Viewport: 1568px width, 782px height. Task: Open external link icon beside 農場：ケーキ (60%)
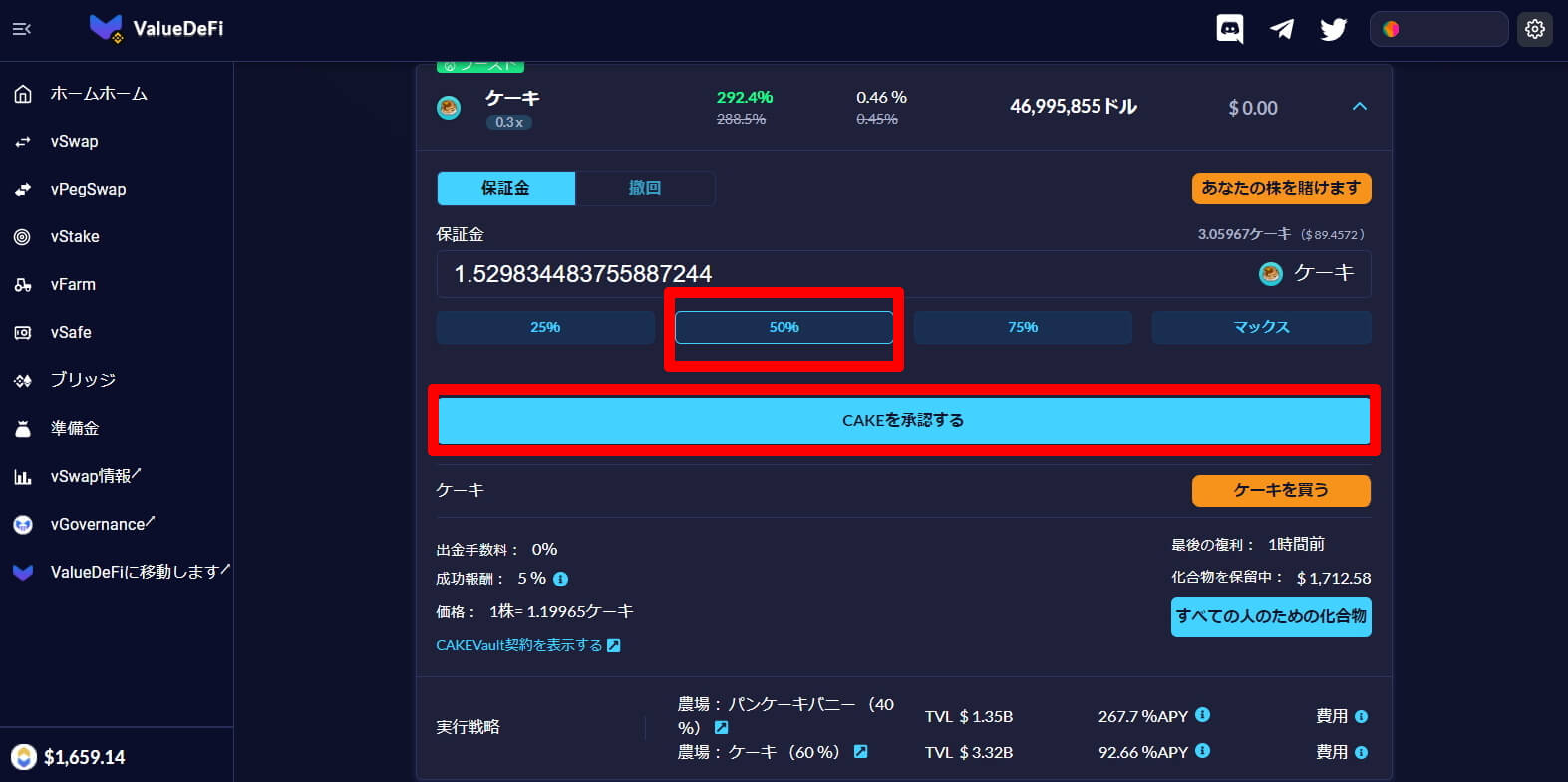(x=860, y=751)
